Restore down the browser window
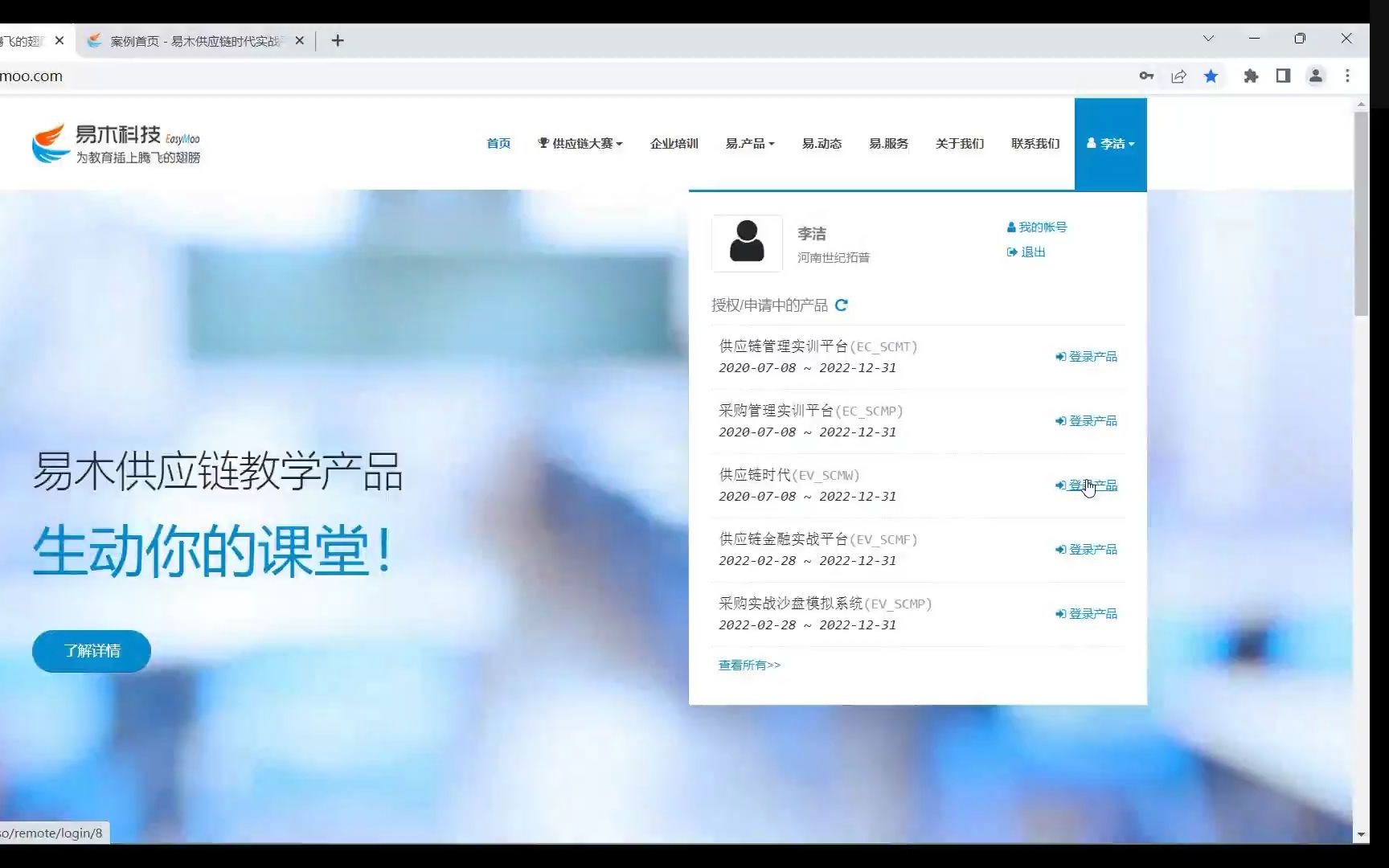Screen dimensions: 1389x868 [x=1300, y=39]
